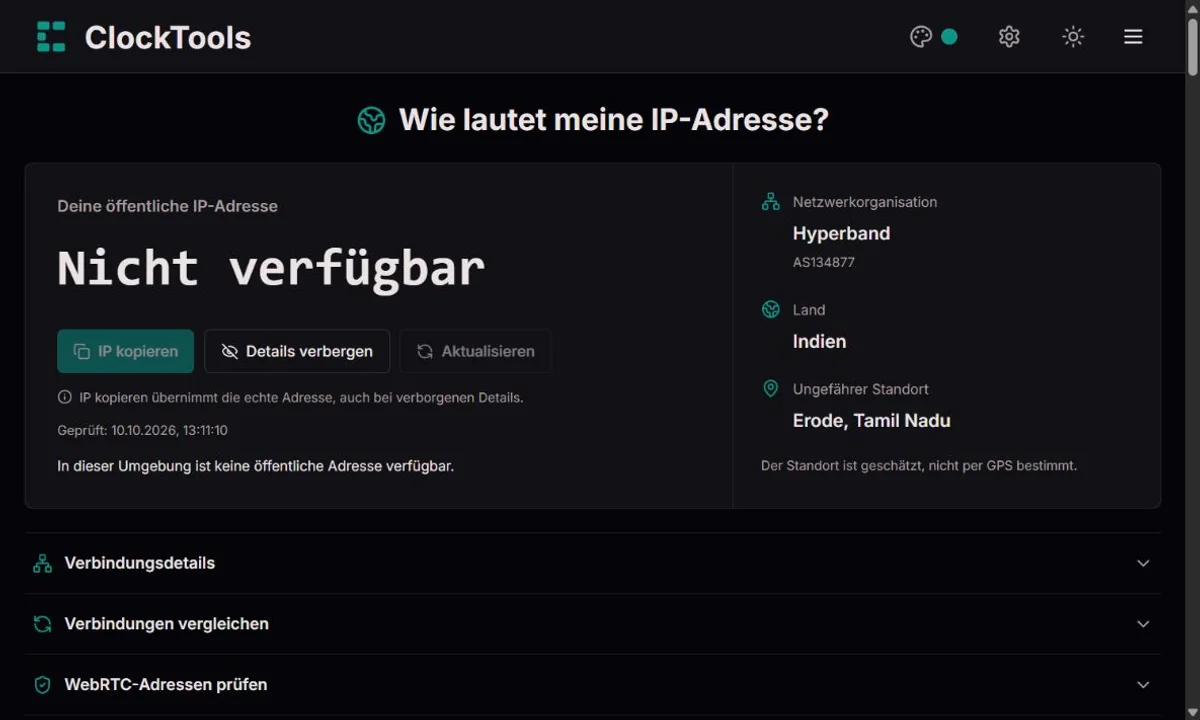Click the 'Nicht verfügbar' IP text
This screenshot has width=1200, height=720.
(x=271, y=268)
